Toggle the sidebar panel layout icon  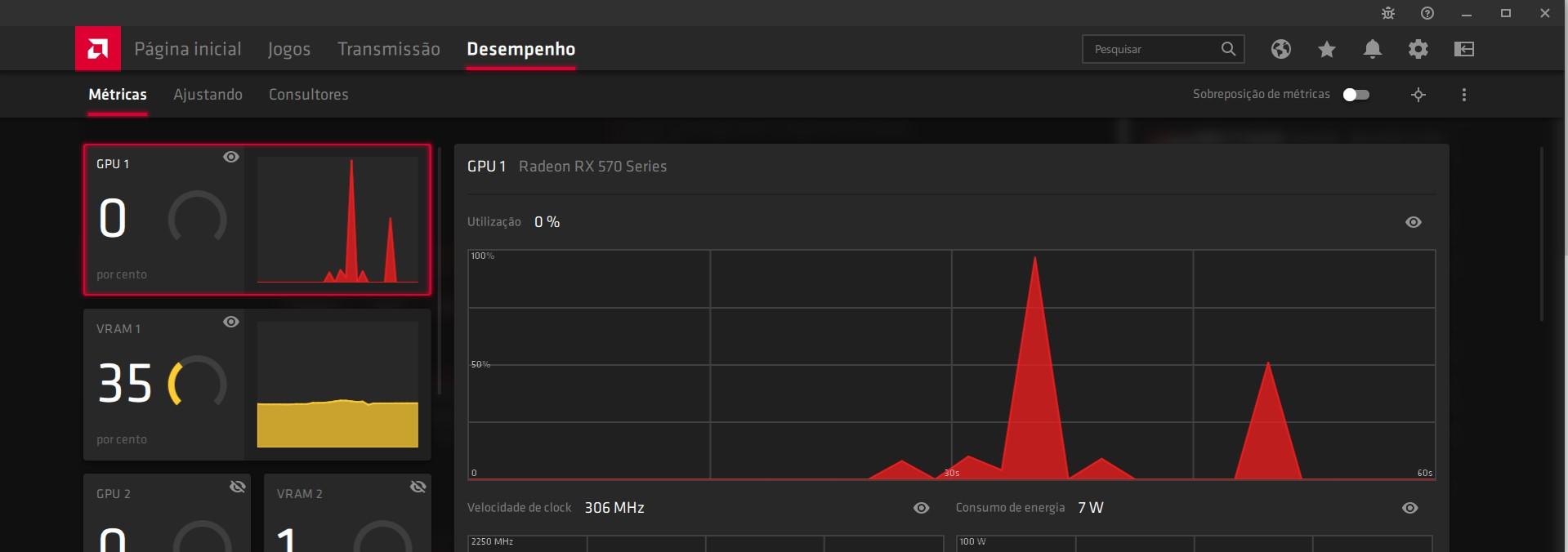1464,49
